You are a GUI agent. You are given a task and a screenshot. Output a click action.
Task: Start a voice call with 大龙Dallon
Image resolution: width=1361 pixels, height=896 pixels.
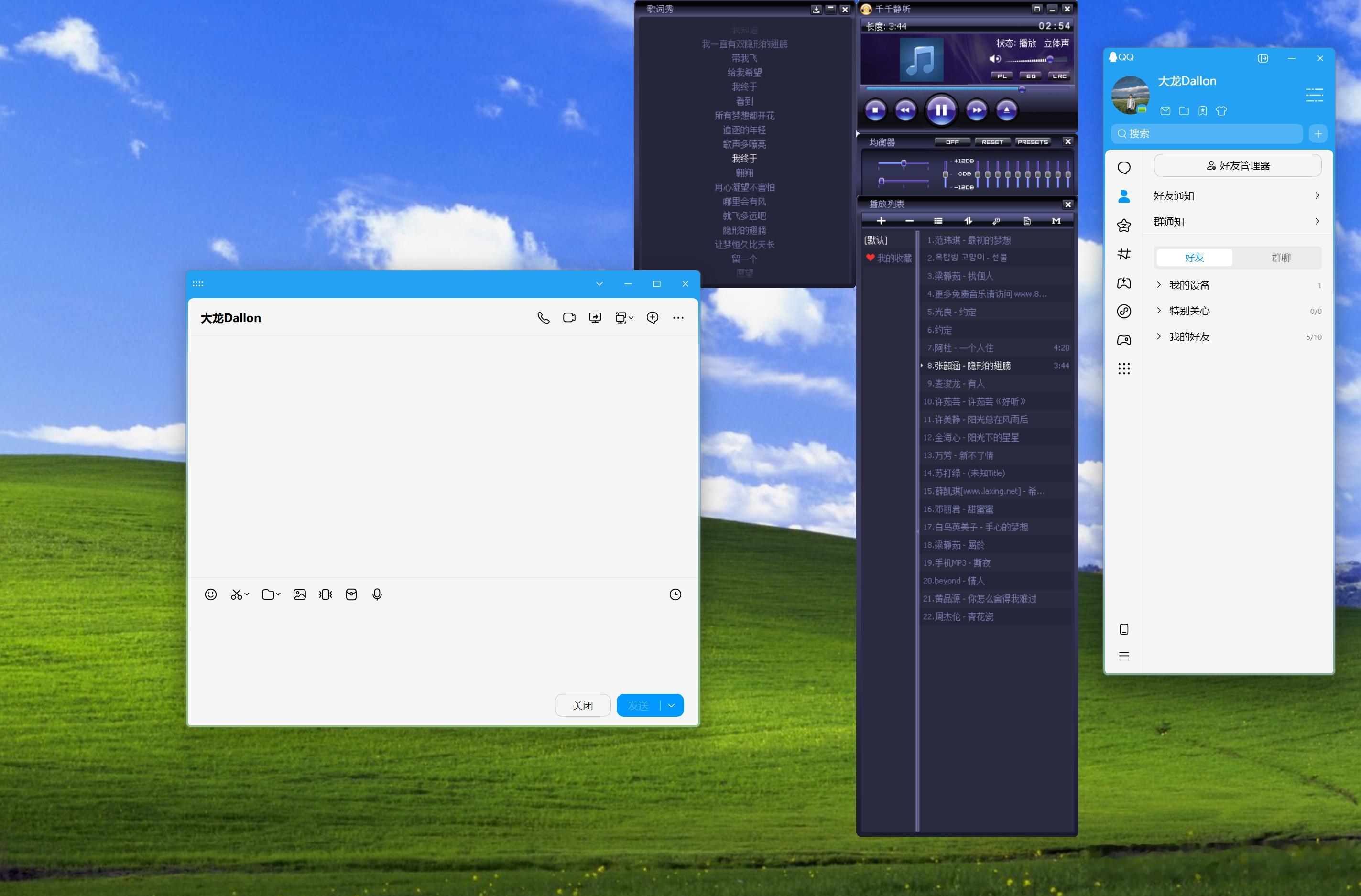tap(543, 318)
